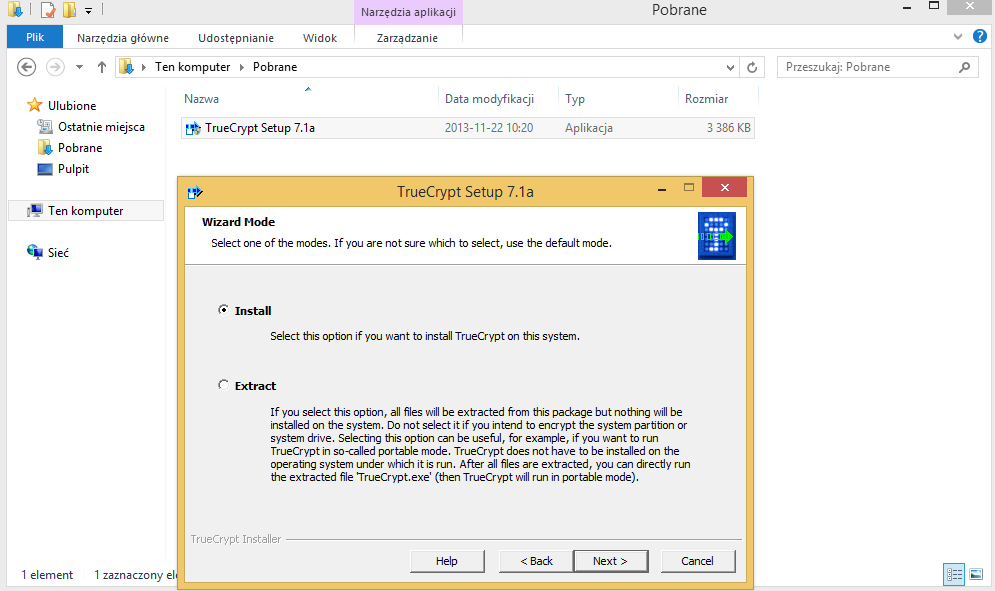
Task: Open the Zarządzanie ribbon tab
Action: [407, 37]
